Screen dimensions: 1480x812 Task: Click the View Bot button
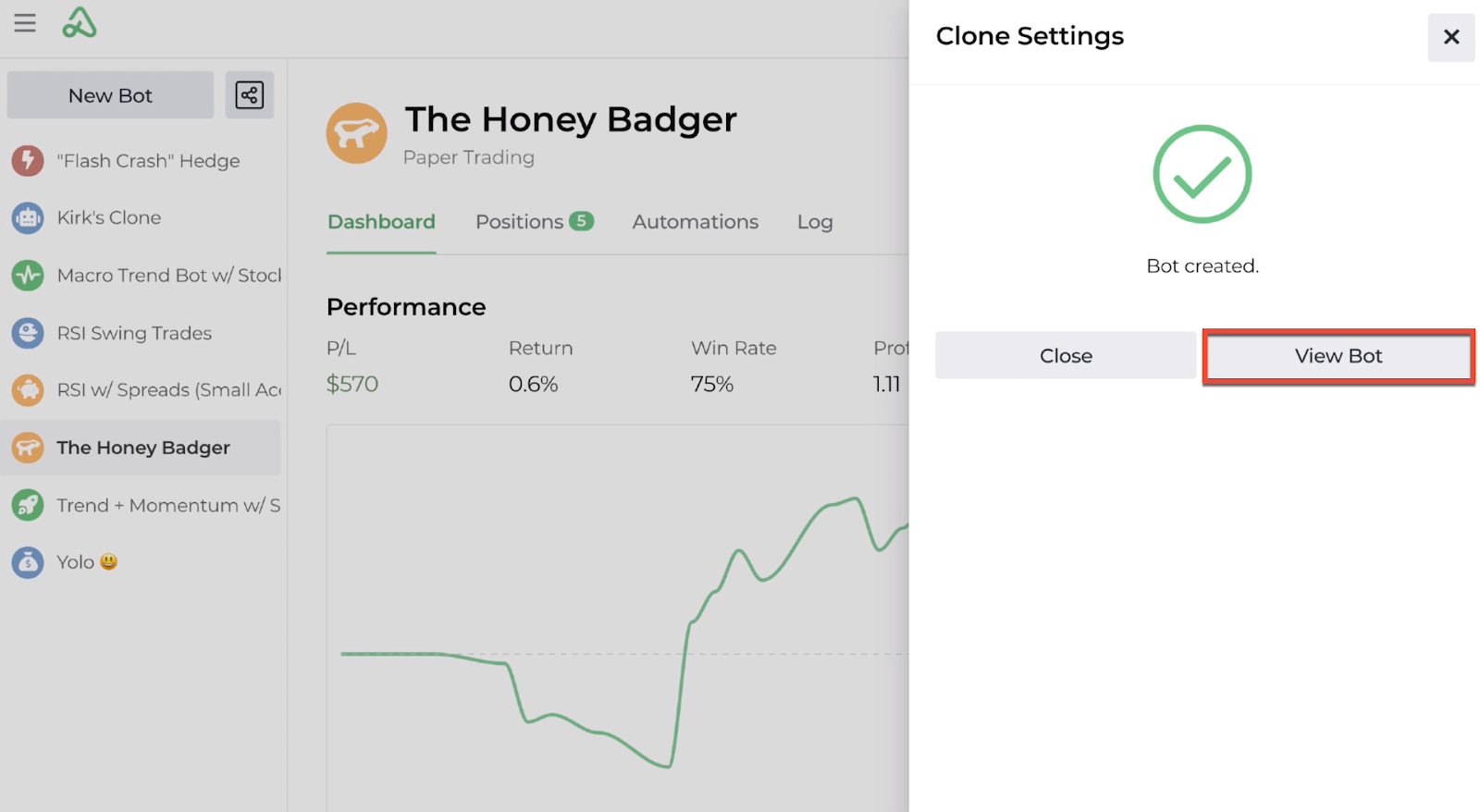pyautogui.click(x=1338, y=356)
